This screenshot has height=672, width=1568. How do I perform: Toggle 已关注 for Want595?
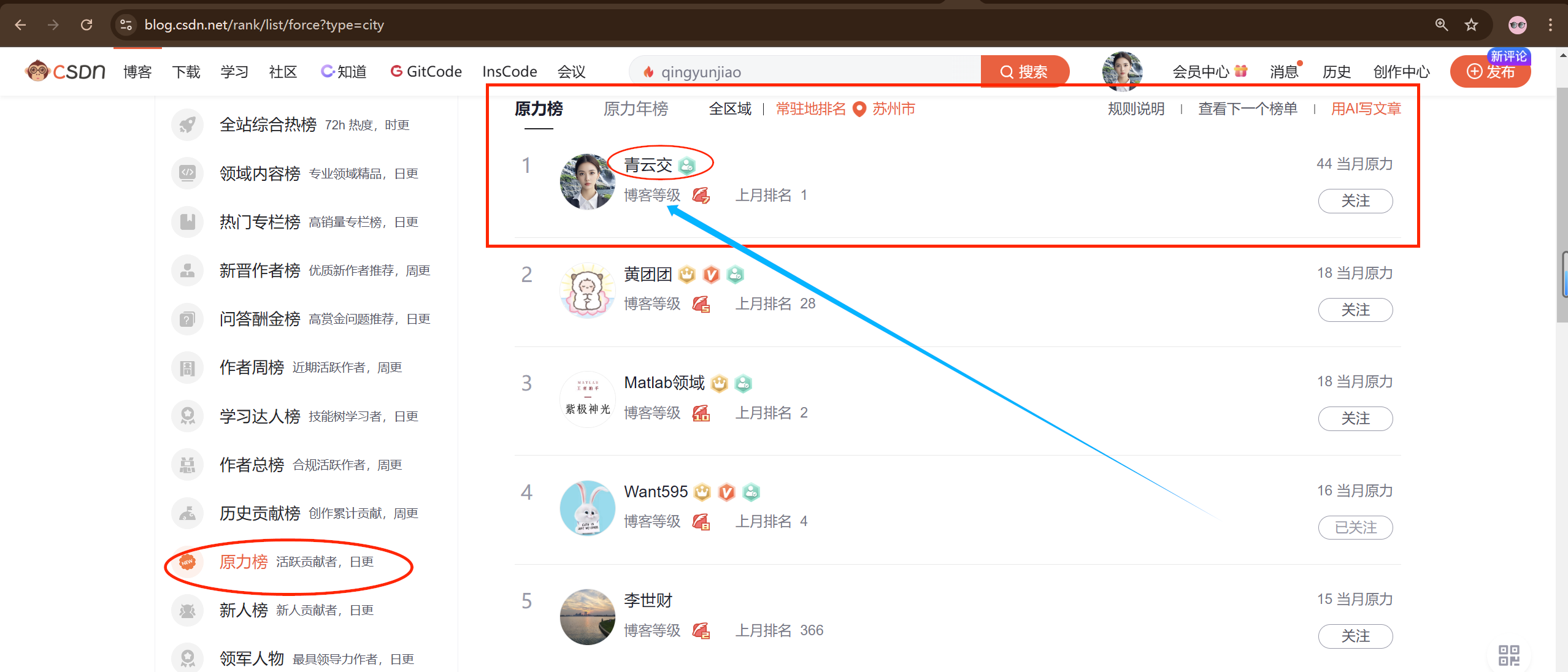coord(1355,527)
